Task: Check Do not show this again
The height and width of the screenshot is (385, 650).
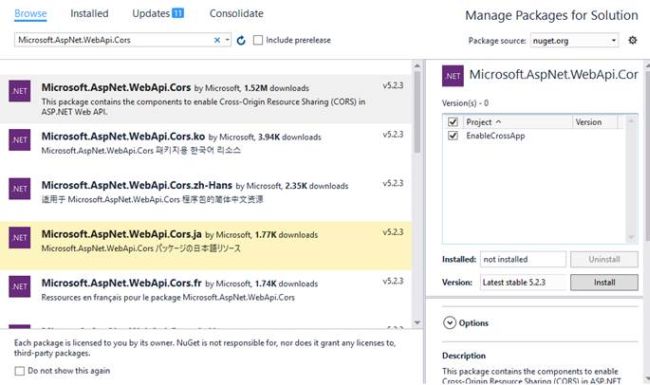Action: point(19,371)
